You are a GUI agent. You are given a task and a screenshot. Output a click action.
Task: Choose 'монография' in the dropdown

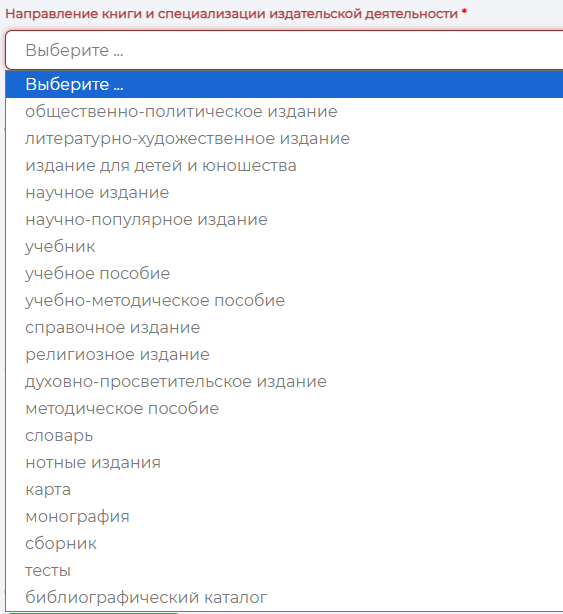284,517
